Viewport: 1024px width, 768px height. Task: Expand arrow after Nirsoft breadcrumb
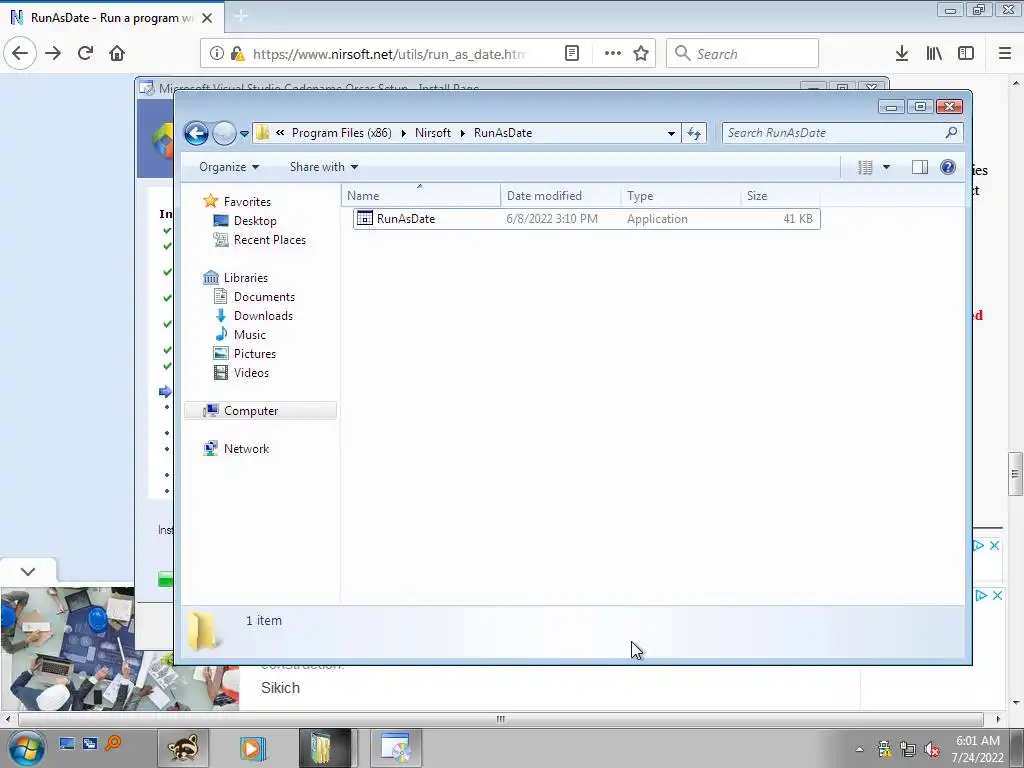[462, 133]
